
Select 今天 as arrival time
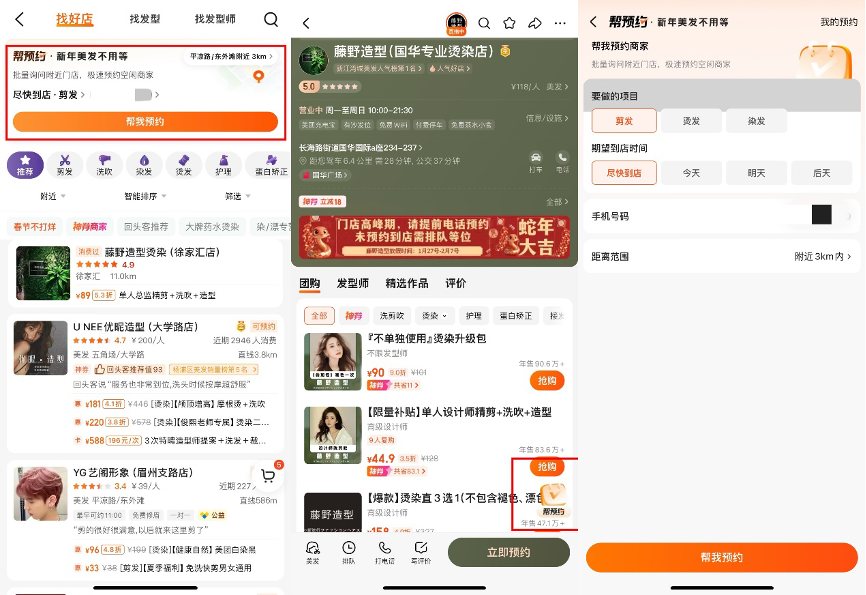[x=689, y=173]
